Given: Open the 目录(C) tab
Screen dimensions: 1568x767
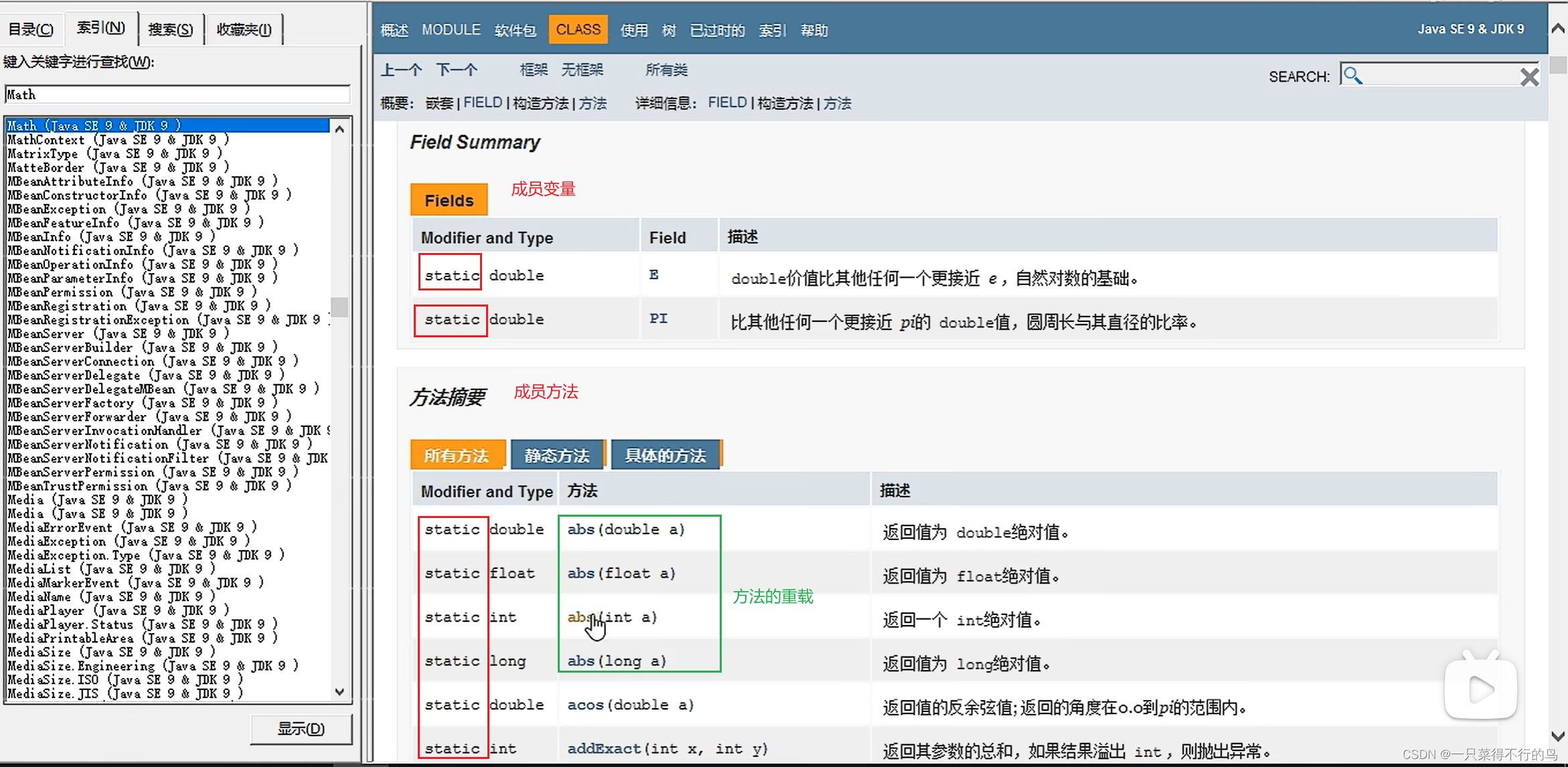Looking at the screenshot, I should coord(31,29).
